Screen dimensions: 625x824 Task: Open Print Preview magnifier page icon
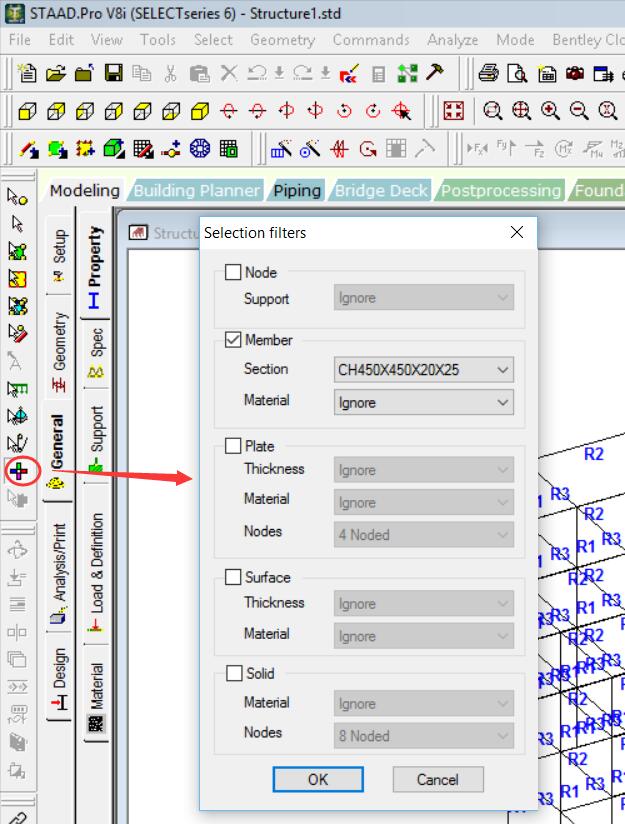click(517, 74)
